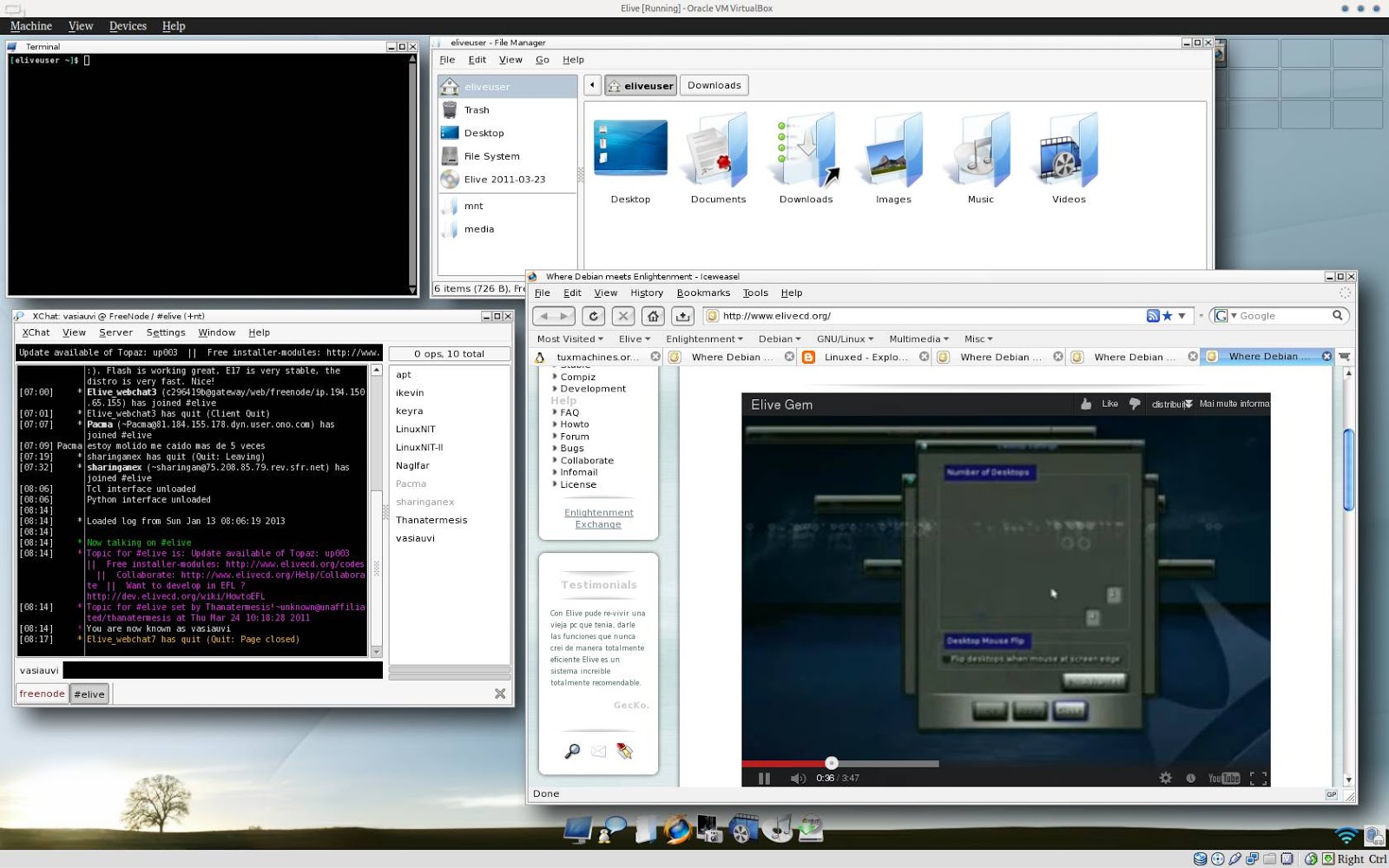Toggle the bookmark star for the current page
Image resolution: width=1389 pixels, height=868 pixels.
tap(1167, 315)
